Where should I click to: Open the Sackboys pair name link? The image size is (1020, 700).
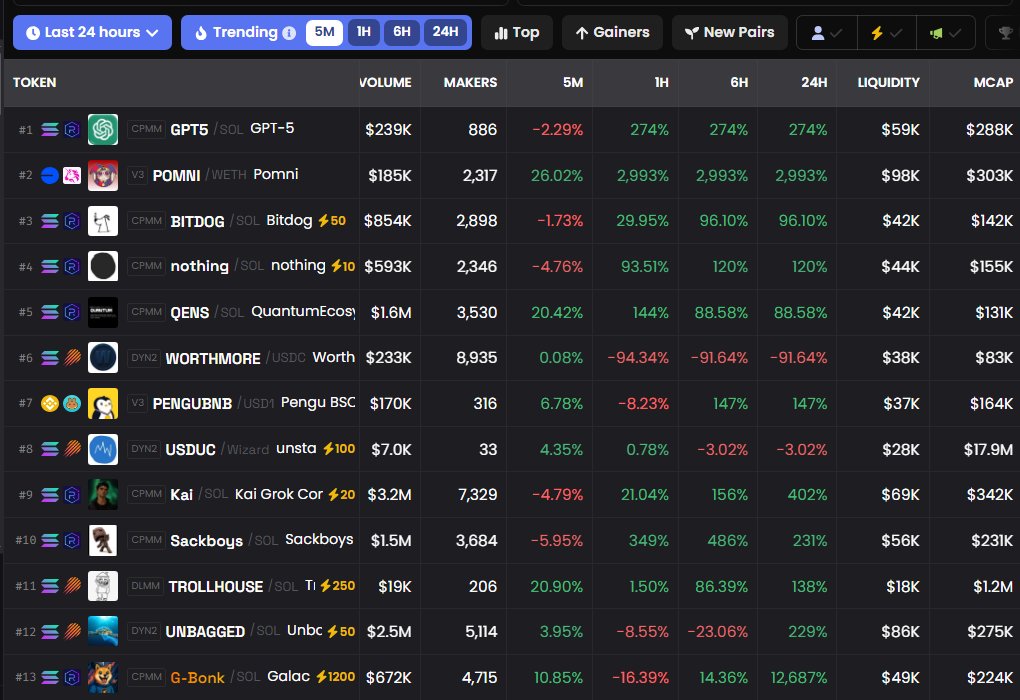[206, 541]
